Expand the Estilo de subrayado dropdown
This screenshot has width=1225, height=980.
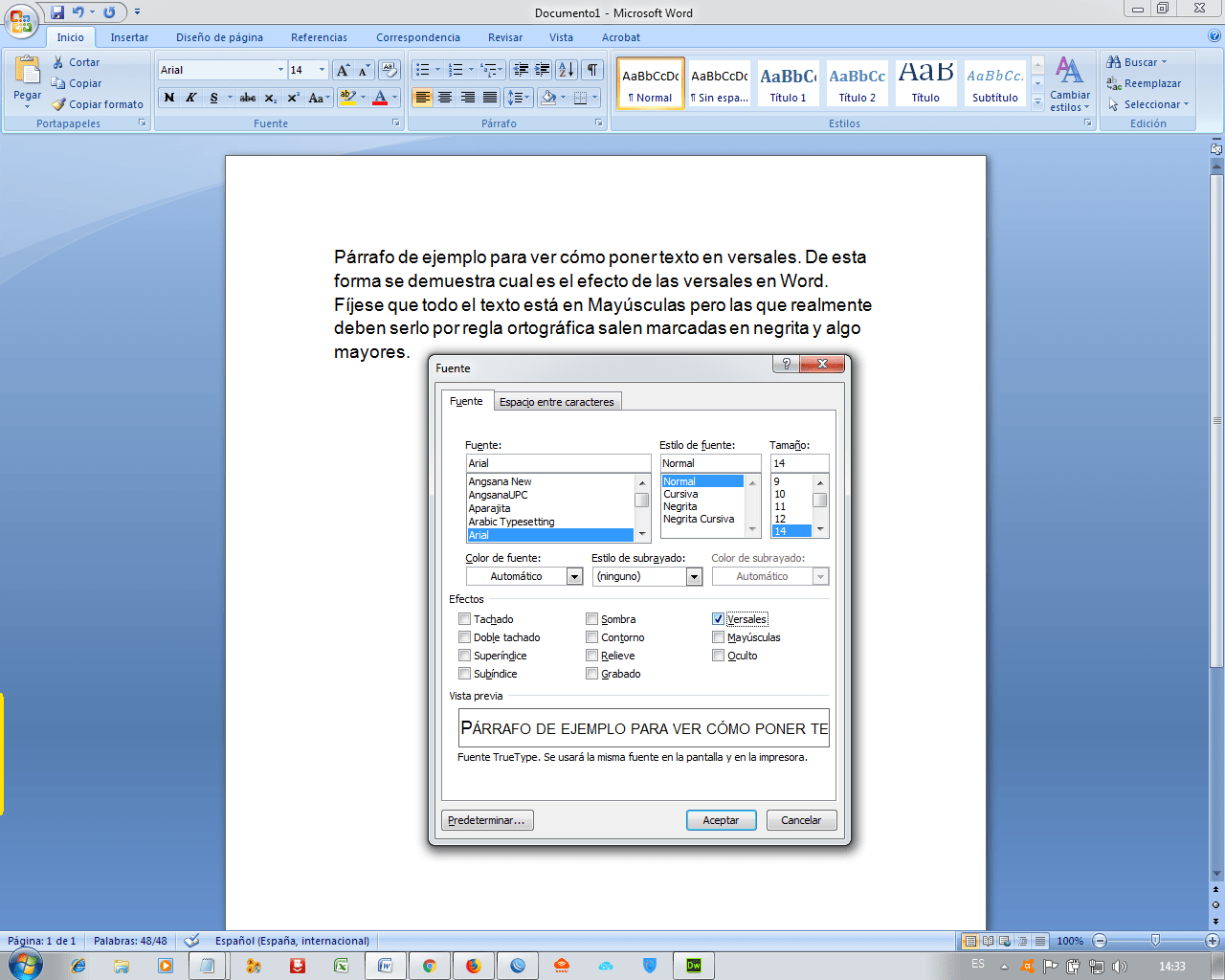[694, 576]
